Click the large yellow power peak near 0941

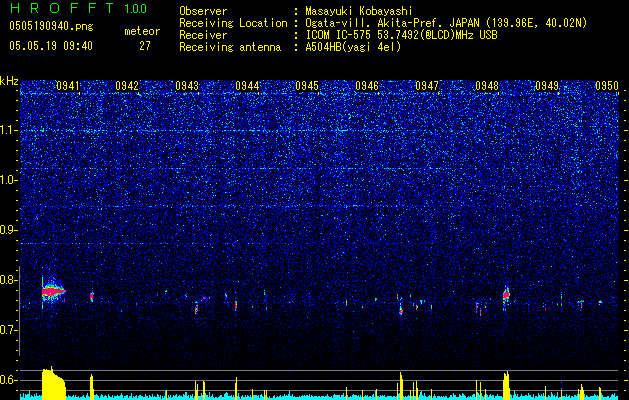(x=53, y=383)
